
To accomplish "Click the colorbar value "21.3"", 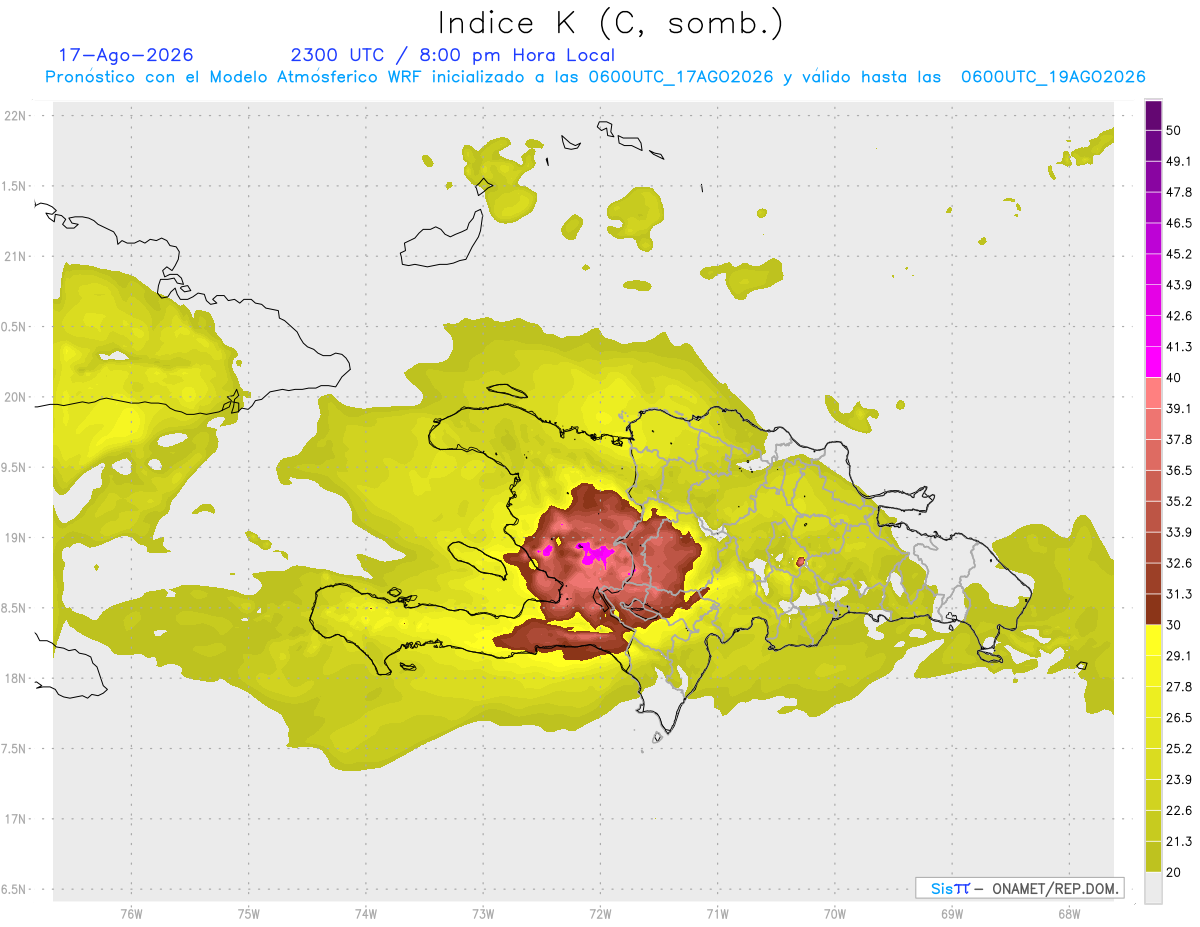I will point(1178,841).
